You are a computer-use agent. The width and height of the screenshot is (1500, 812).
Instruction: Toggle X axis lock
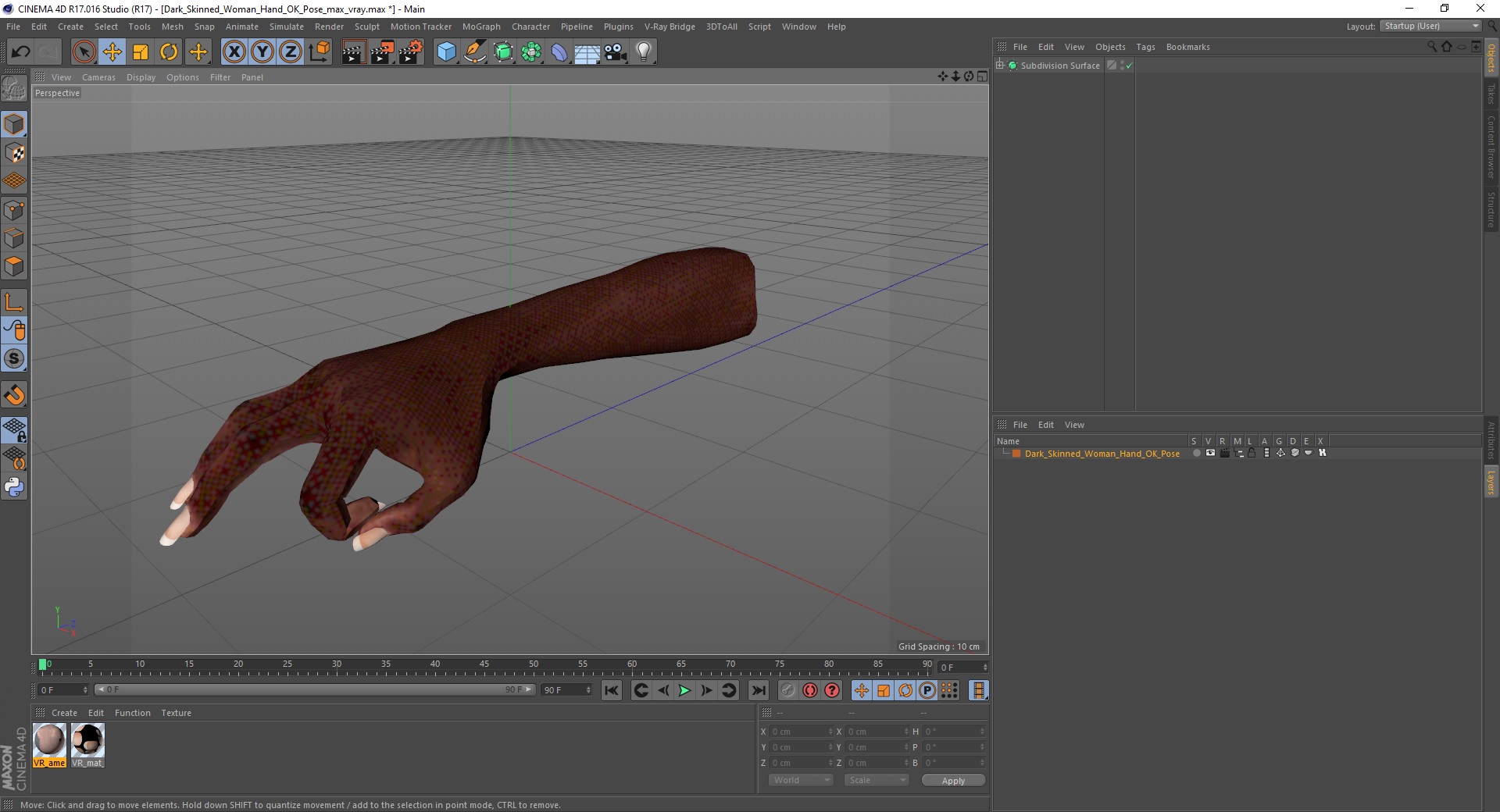coord(234,52)
